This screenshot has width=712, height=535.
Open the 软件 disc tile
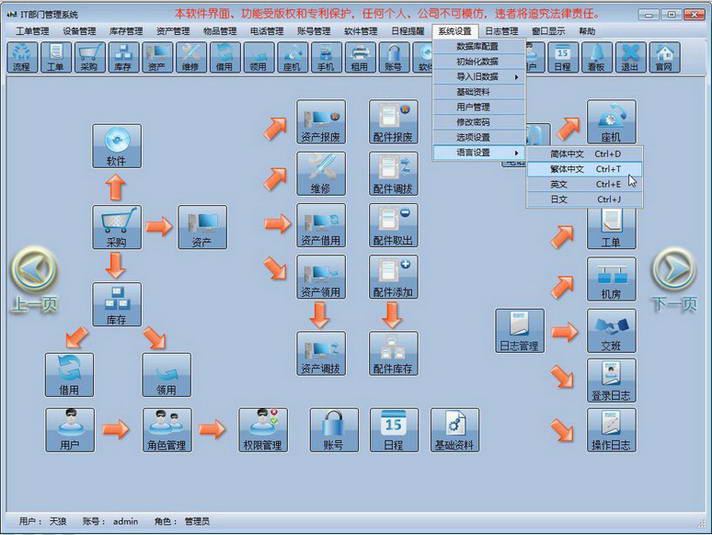point(117,146)
